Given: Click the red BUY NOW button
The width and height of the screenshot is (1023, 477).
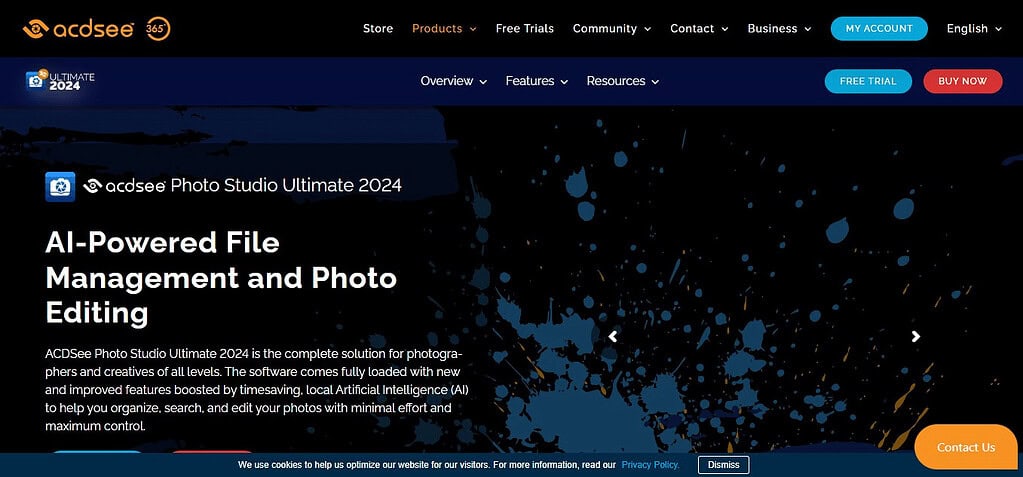Looking at the screenshot, I should [962, 82].
